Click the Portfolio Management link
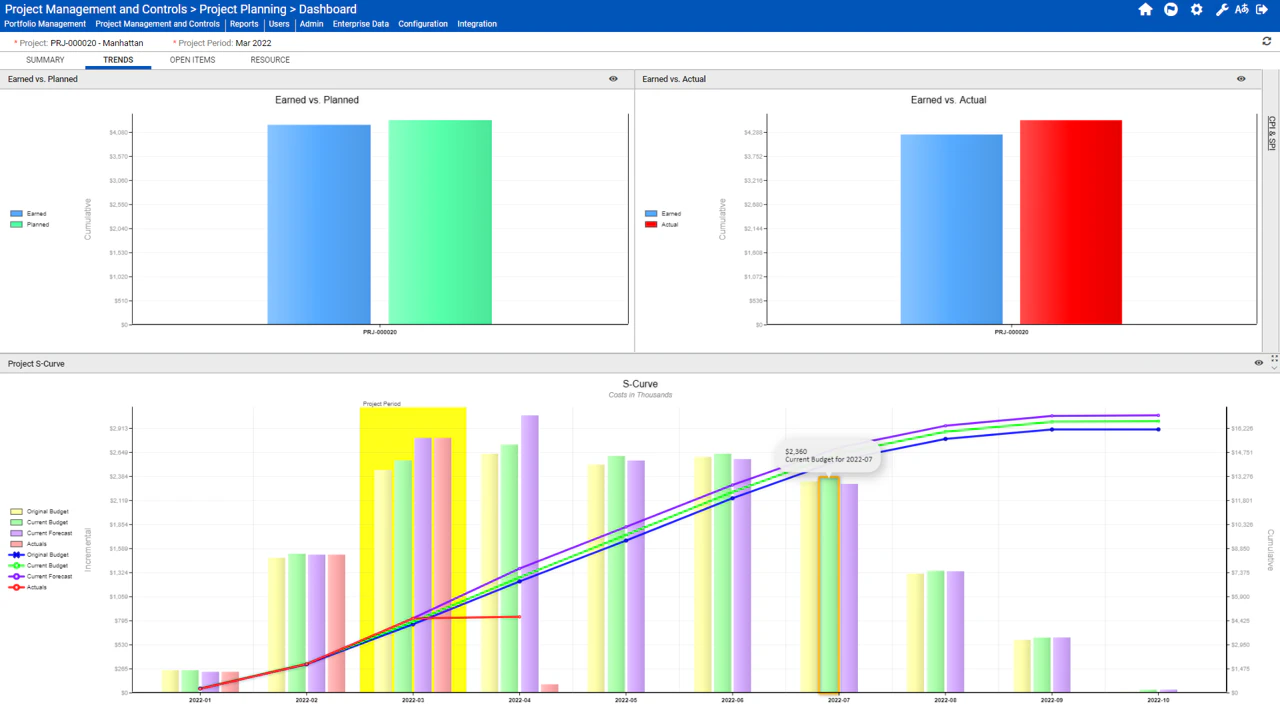This screenshot has height=720, width=1280. (45, 24)
